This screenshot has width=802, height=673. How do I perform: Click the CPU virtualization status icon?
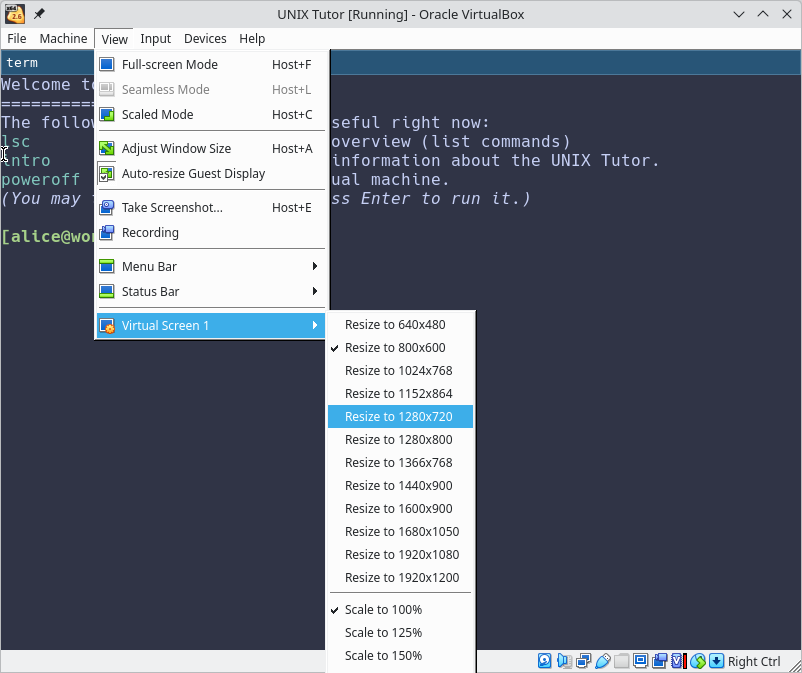[678, 661]
